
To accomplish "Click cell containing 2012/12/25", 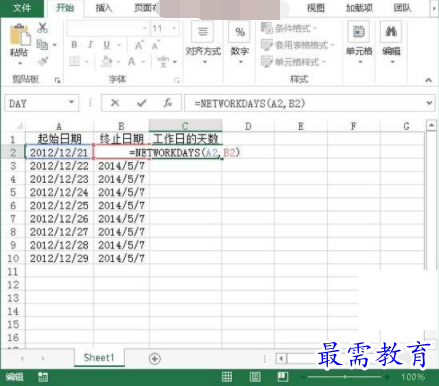I will point(59,206).
